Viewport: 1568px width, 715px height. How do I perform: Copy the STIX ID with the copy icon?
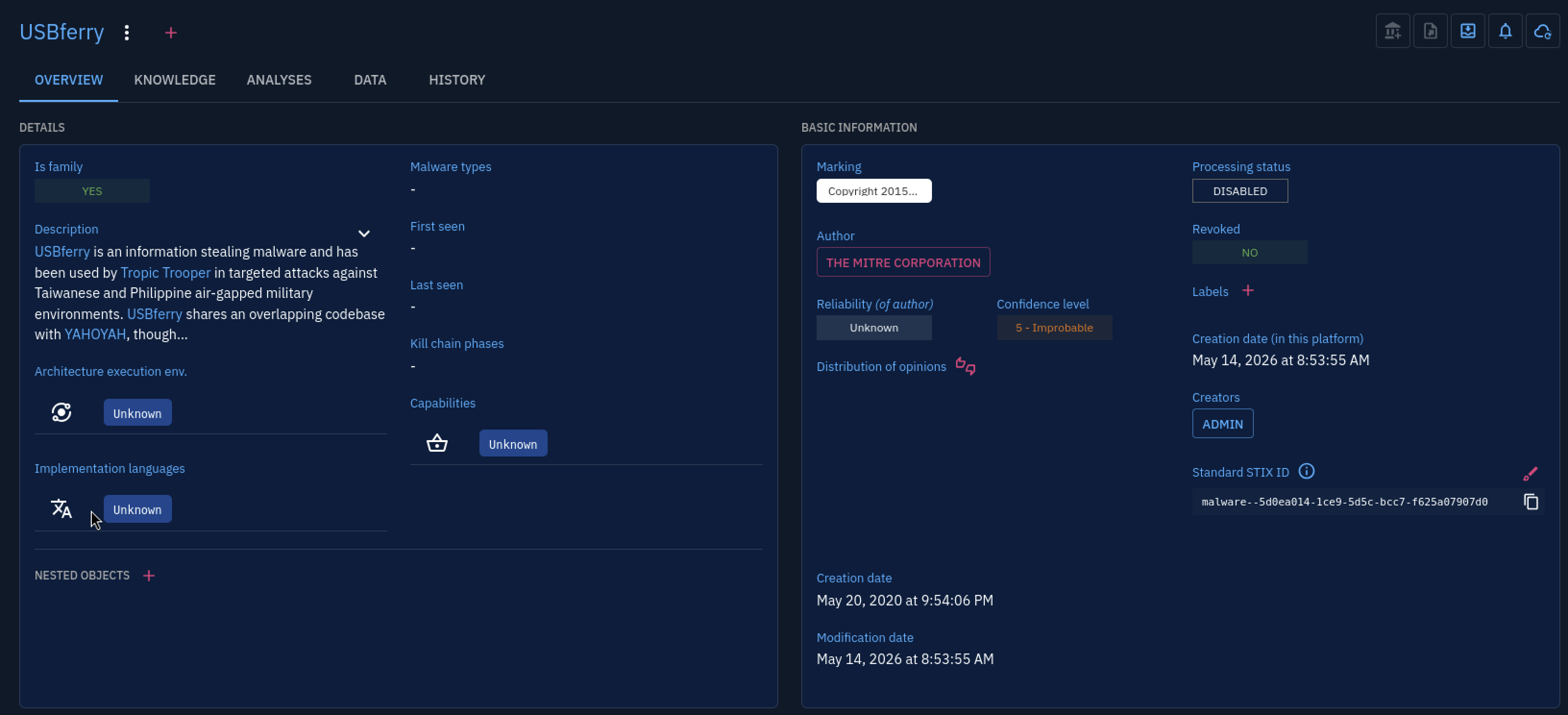[x=1531, y=502]
